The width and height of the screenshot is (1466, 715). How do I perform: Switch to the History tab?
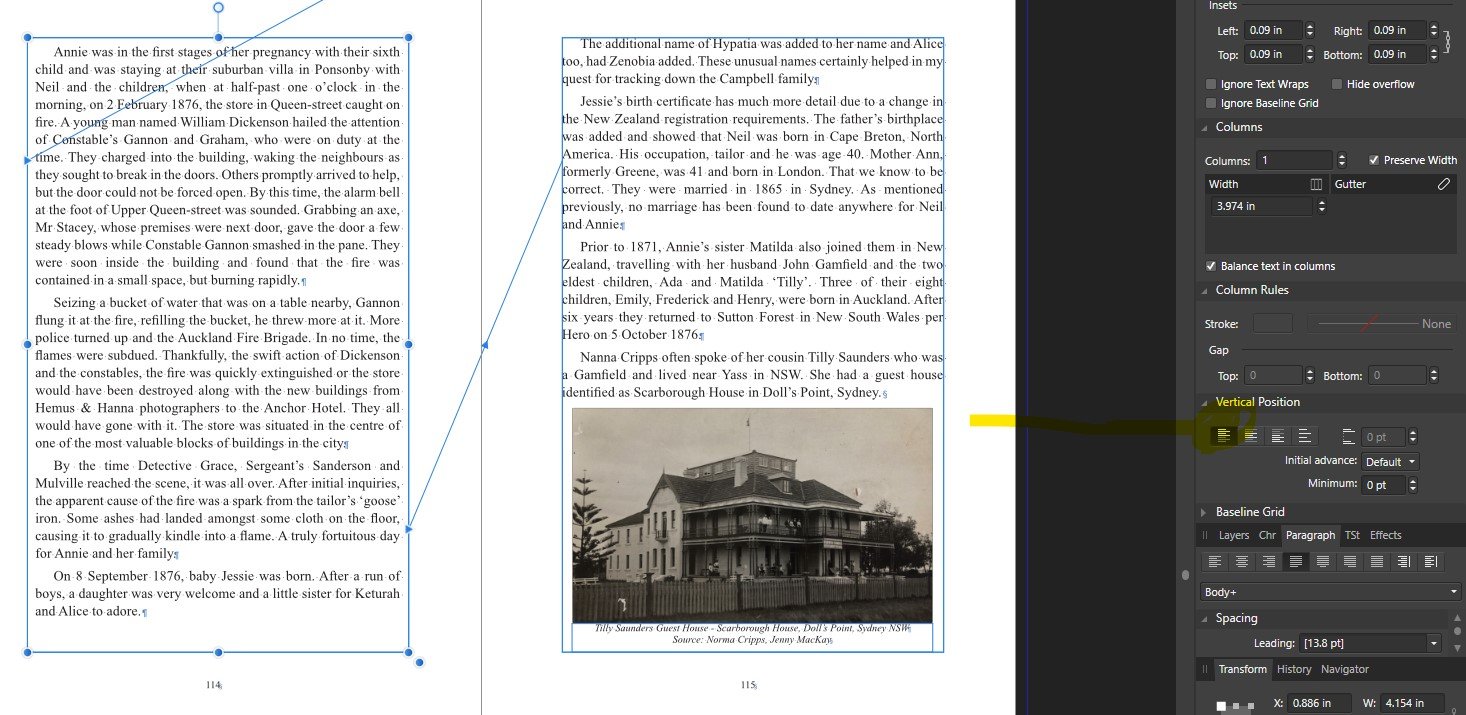pyautogui.click(x=1294, y=669)
